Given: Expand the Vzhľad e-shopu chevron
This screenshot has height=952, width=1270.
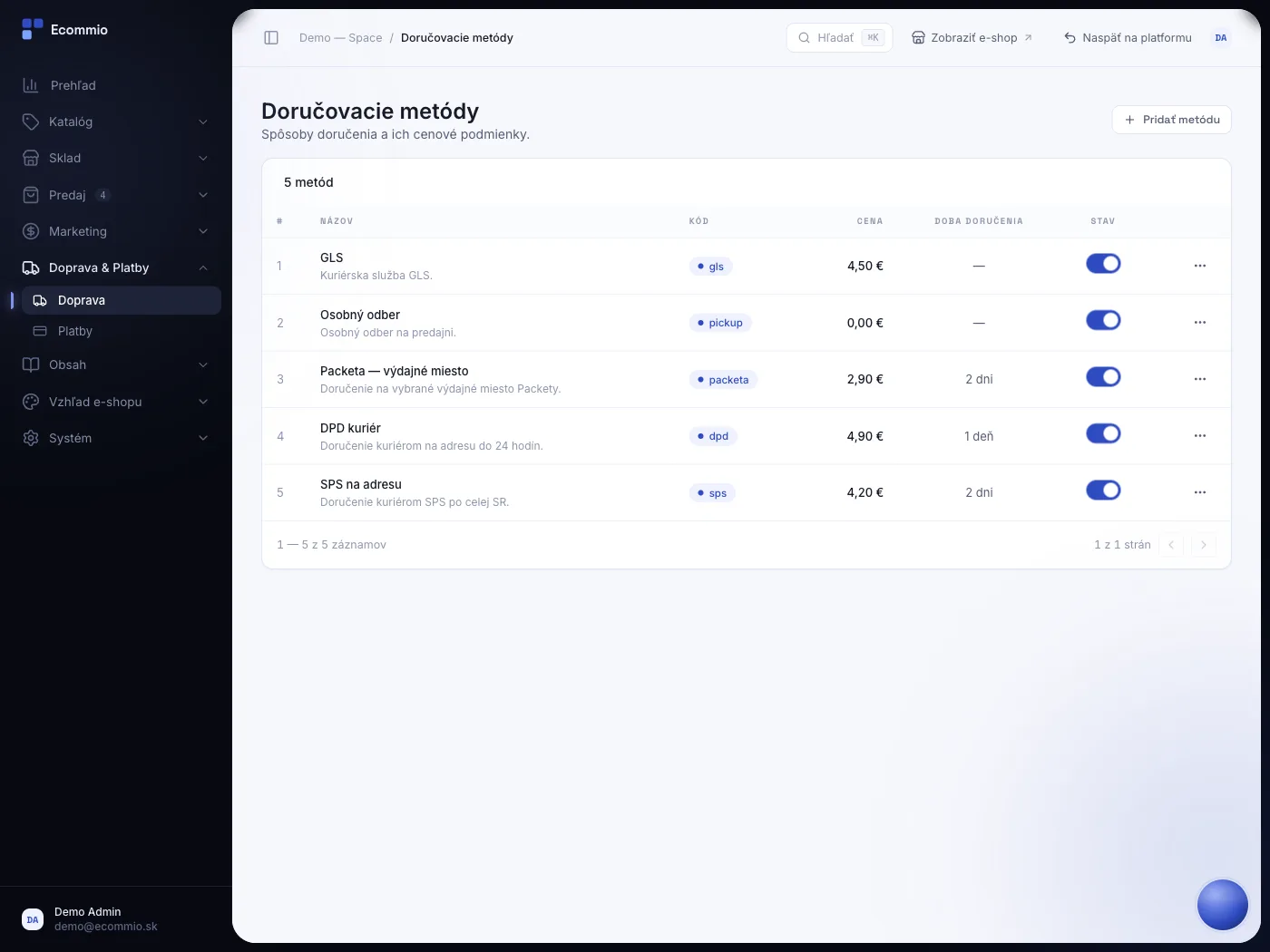Looking at the screenshot, I should (x=203, y=402).
